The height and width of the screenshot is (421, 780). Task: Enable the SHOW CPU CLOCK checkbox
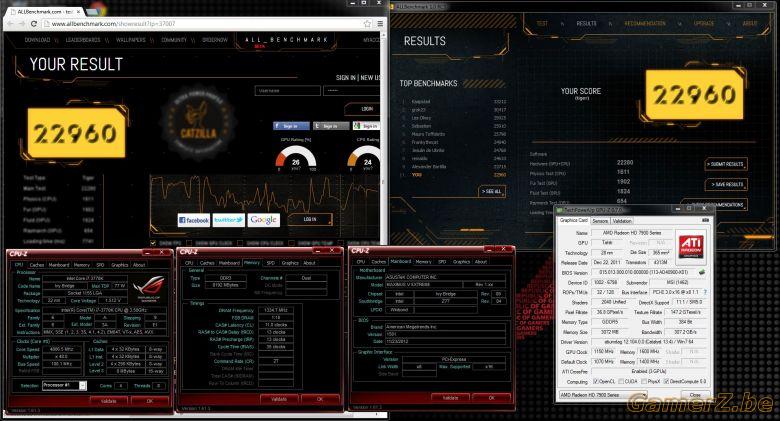pos(240,243)
